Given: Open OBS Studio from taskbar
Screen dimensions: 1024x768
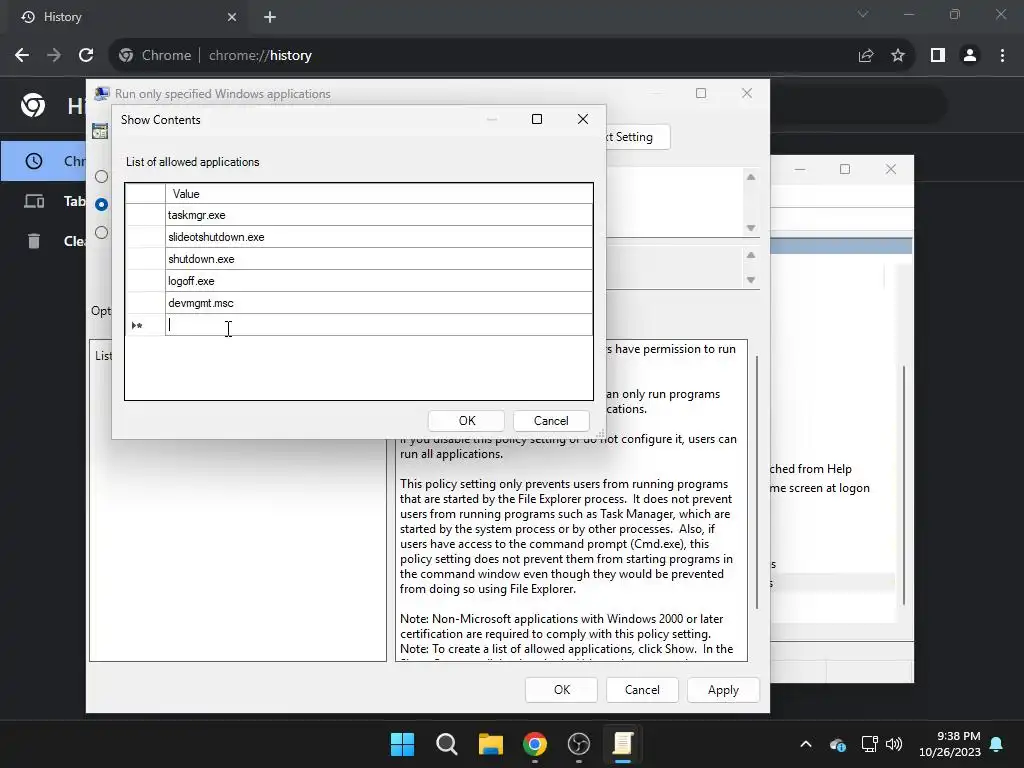Looking at the screenshot, I should click(579, 744).
